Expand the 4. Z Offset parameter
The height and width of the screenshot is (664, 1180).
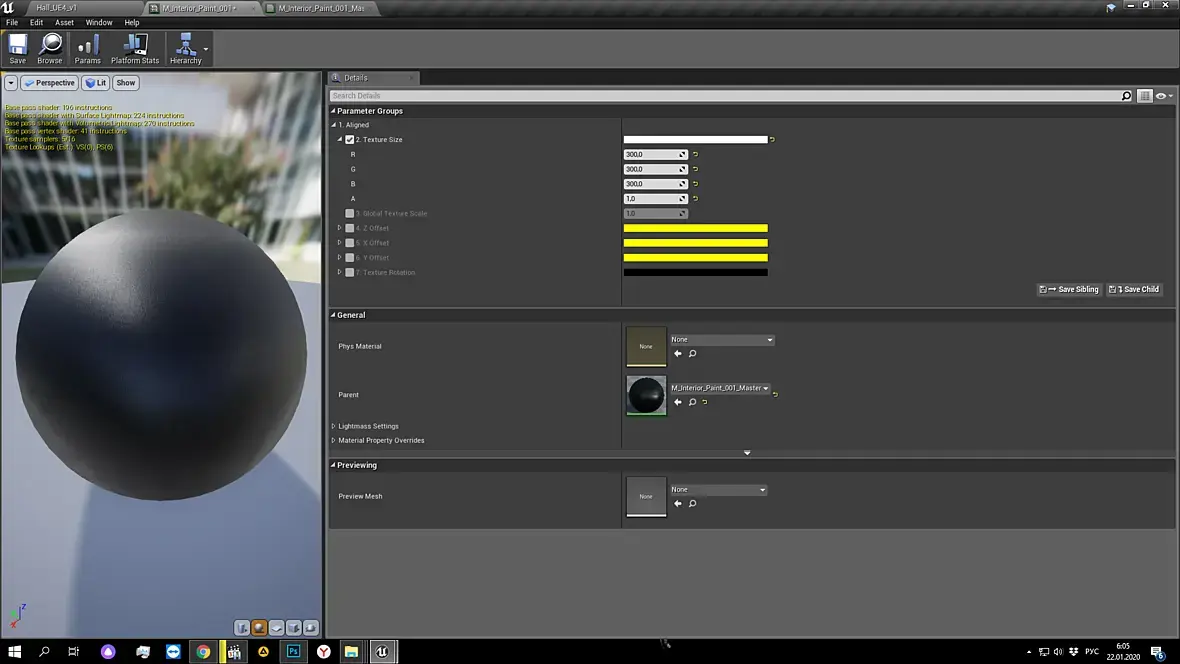[339, 228]
